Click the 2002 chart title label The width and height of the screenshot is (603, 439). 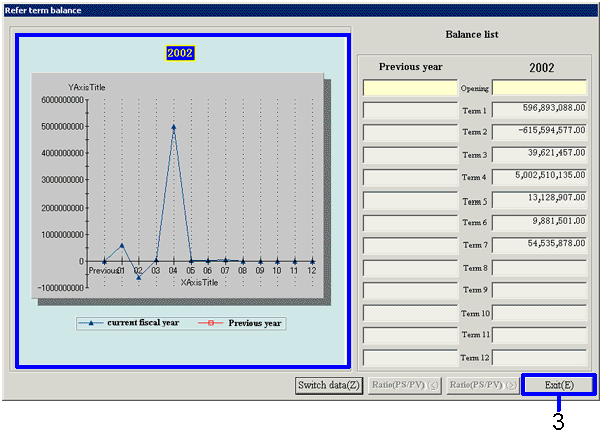[x=181, y=53]
